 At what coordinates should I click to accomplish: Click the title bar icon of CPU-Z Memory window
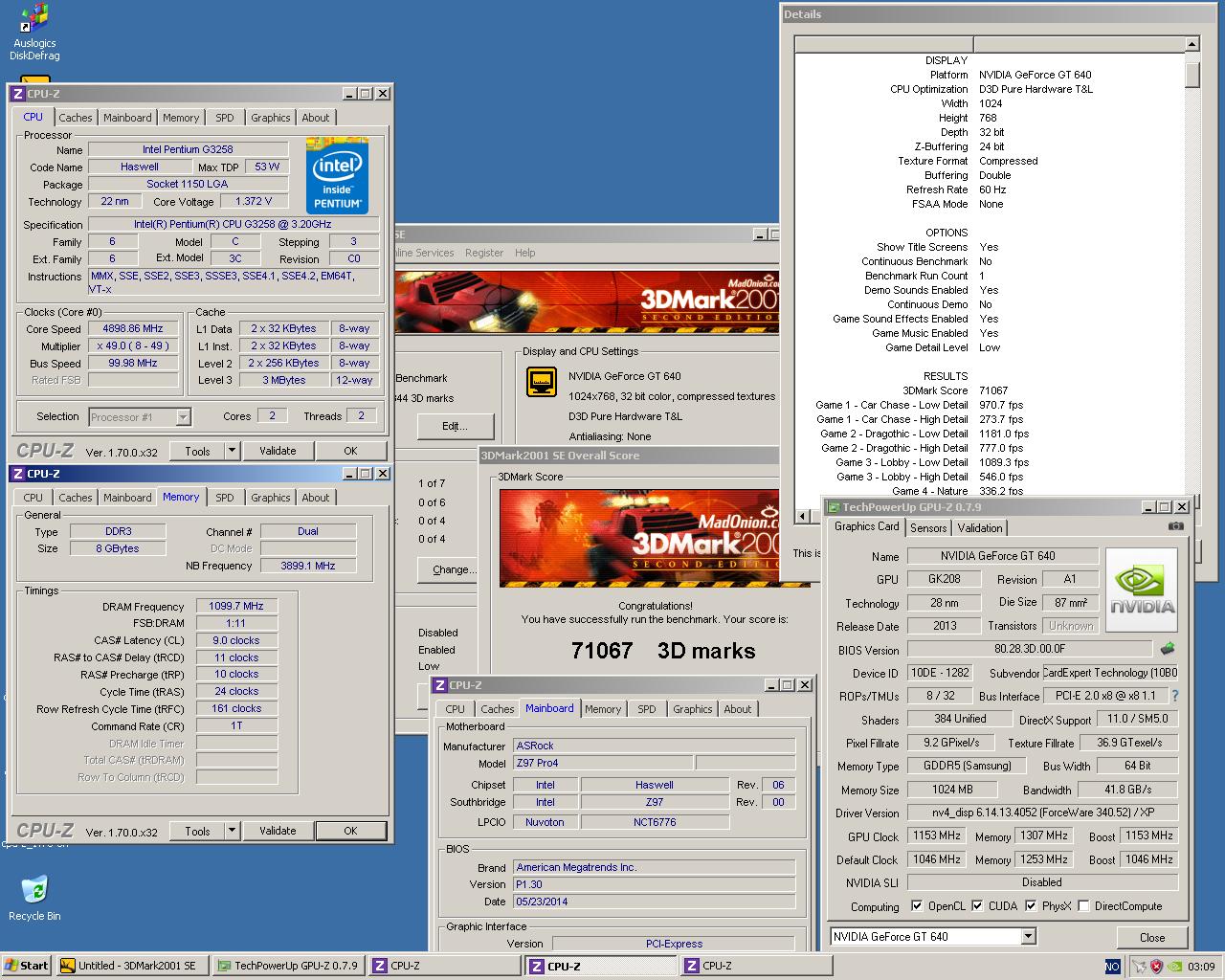click(17, 473)
